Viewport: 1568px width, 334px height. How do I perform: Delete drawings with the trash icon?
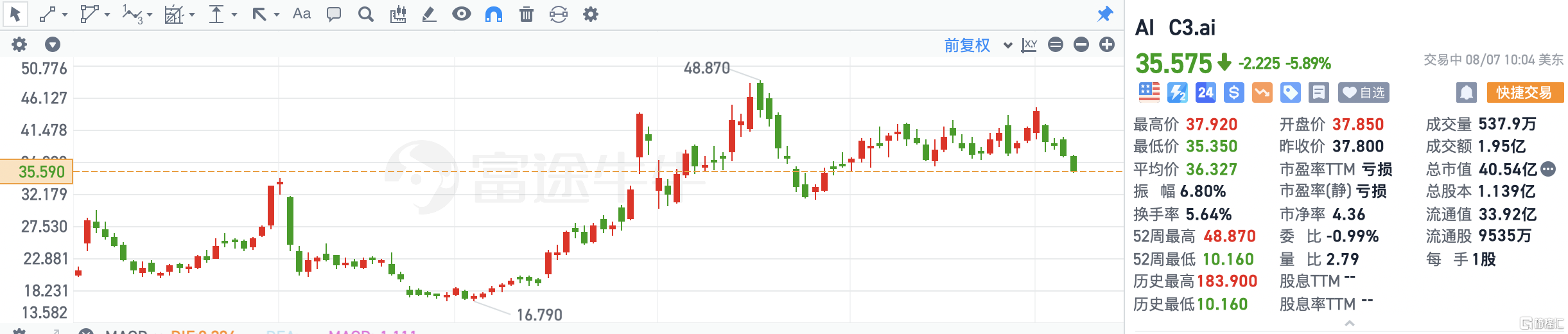coord(527,14)
